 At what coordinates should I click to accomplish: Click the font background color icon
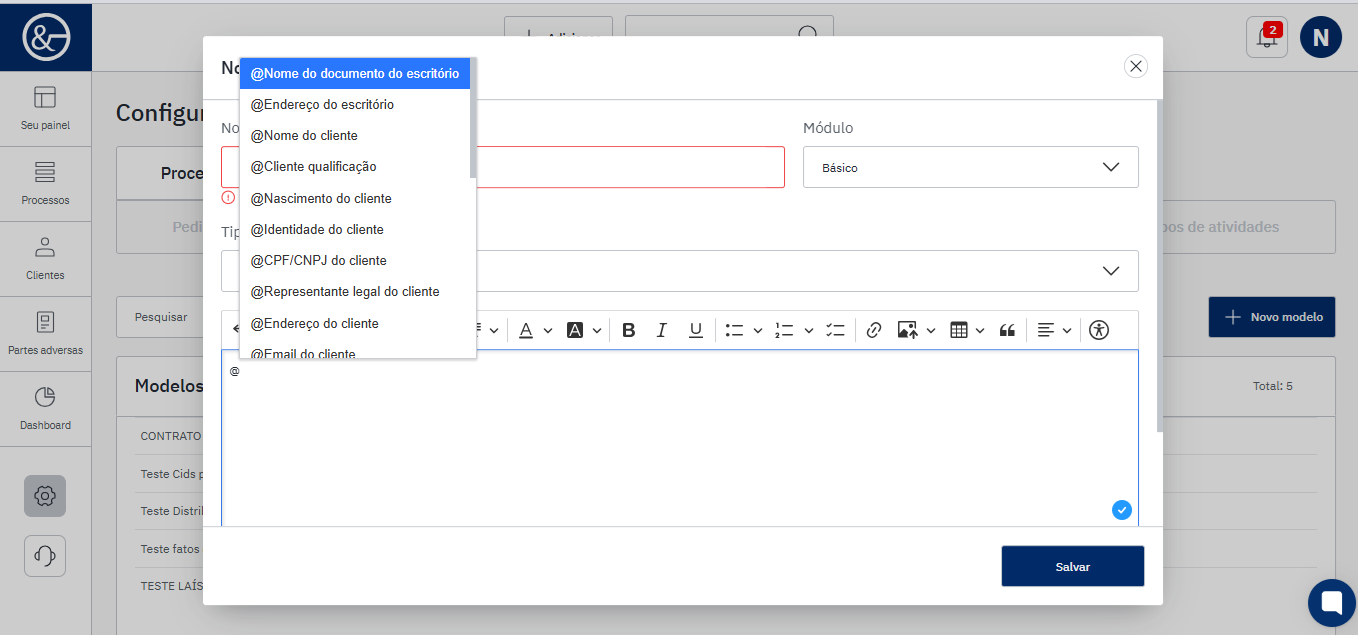pos(575,330)
